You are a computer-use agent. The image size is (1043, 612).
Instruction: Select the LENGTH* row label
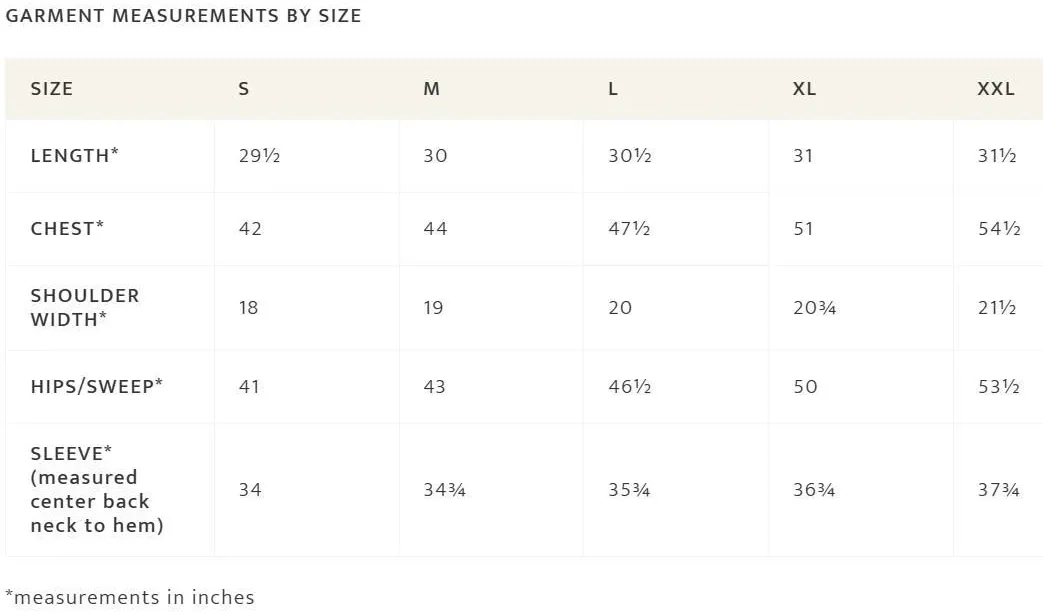coord(74,155)
